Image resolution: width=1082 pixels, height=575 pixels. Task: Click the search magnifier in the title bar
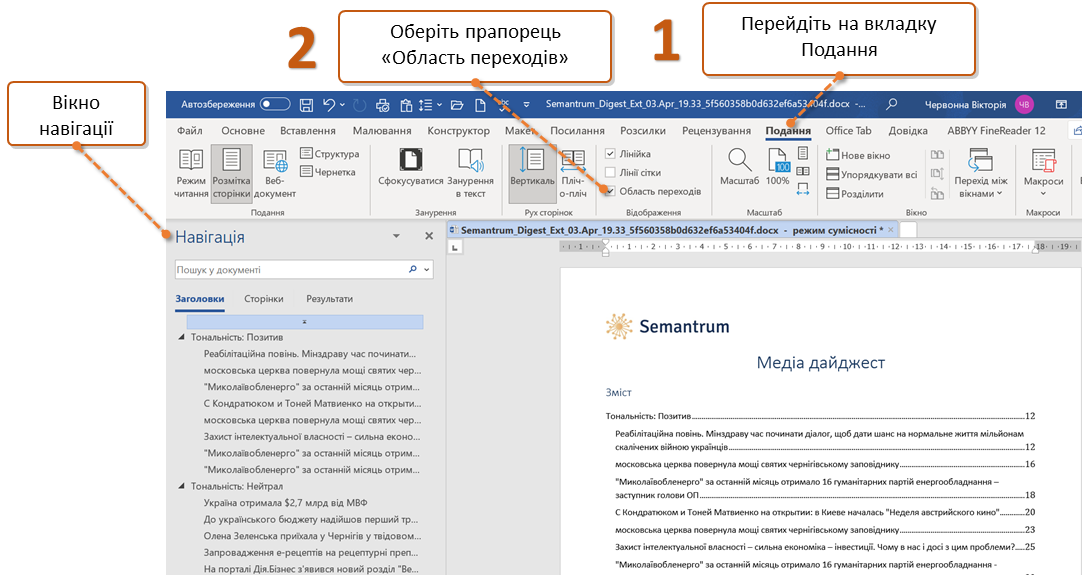tap(892, 104)
